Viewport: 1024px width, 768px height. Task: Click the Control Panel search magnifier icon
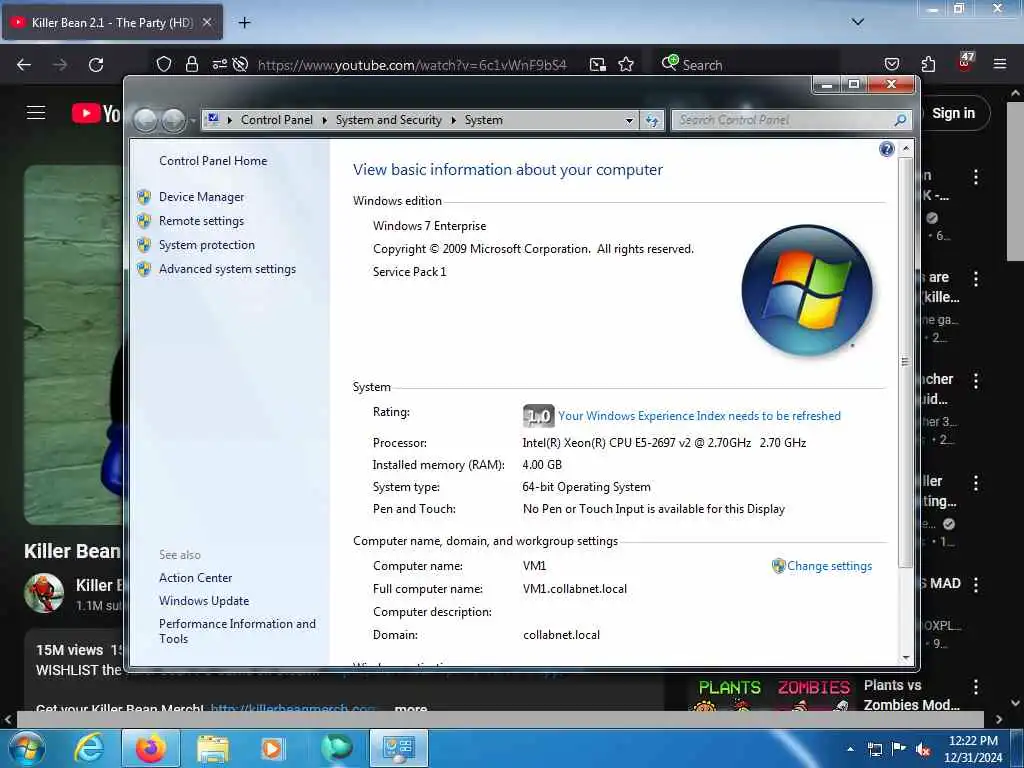[900, 120]
